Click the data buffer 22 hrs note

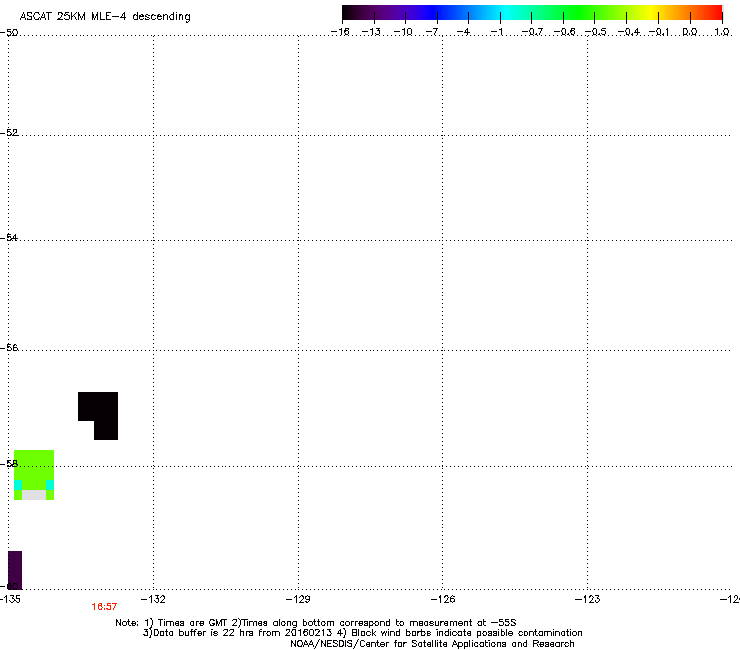click(362, 633)
